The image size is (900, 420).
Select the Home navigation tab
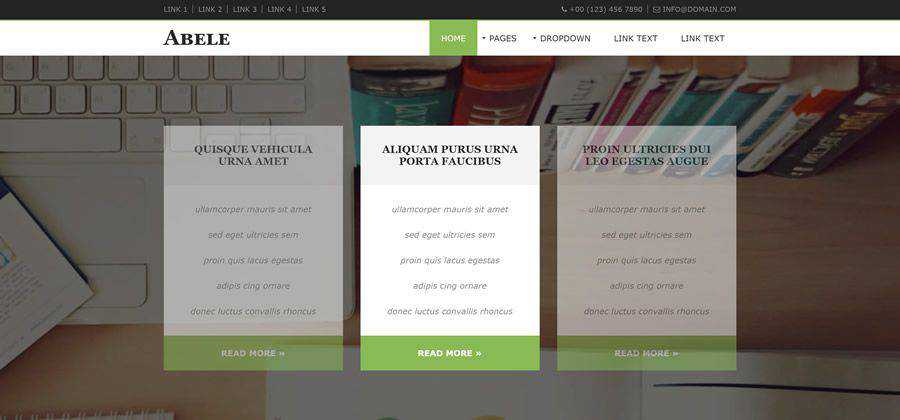point(453,38)
